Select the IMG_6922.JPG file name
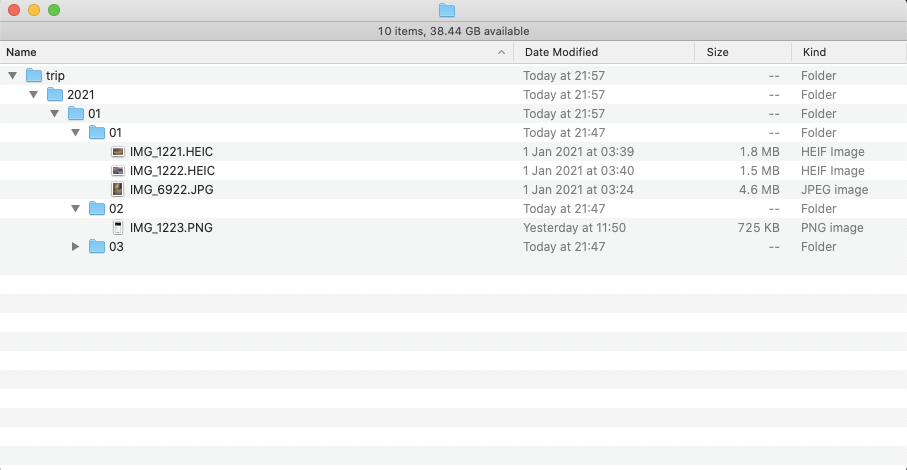907x470 pixels. point(171,190)
